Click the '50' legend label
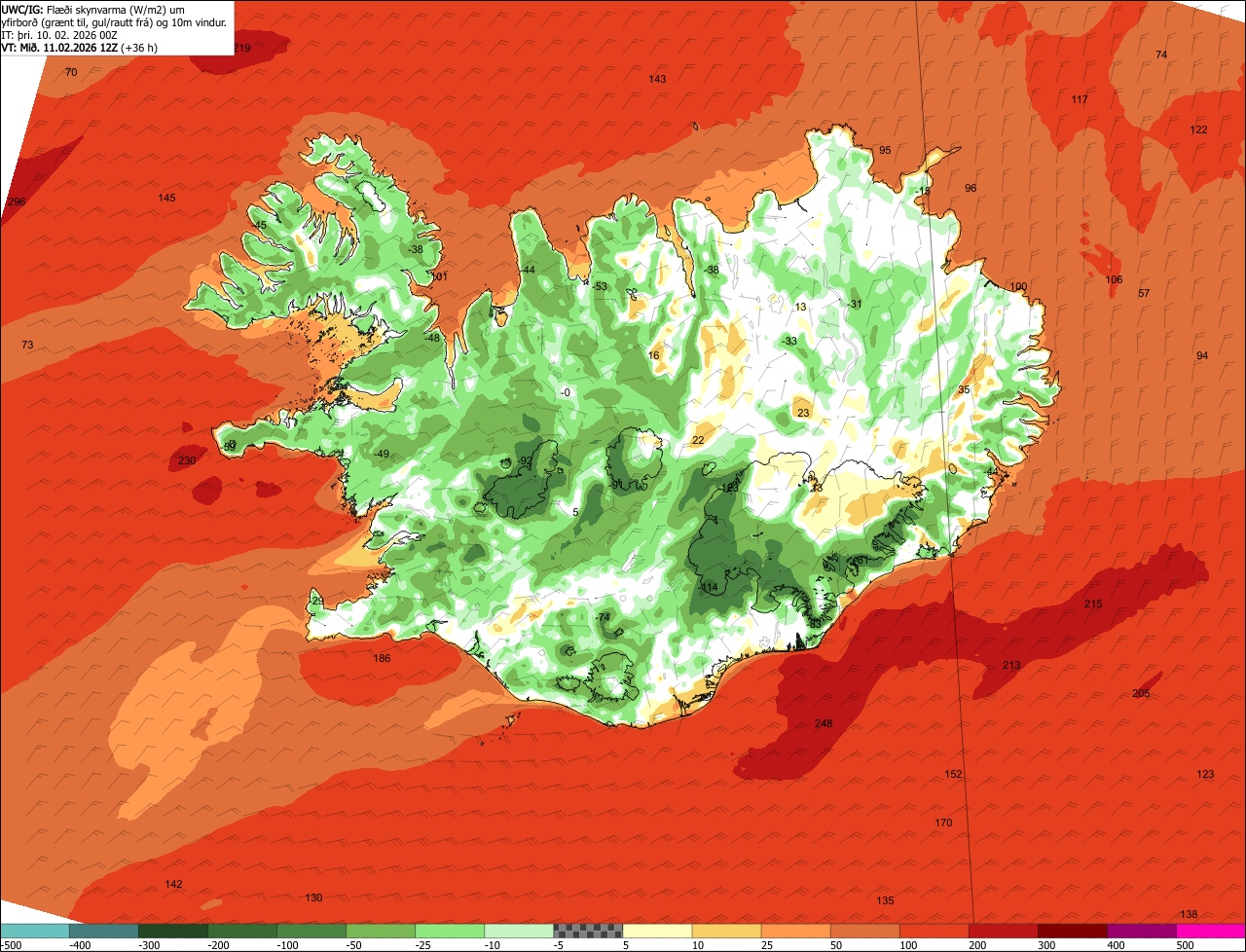Image resolution: width=1246 pixels, height=952 pixels. coord(837,945)
